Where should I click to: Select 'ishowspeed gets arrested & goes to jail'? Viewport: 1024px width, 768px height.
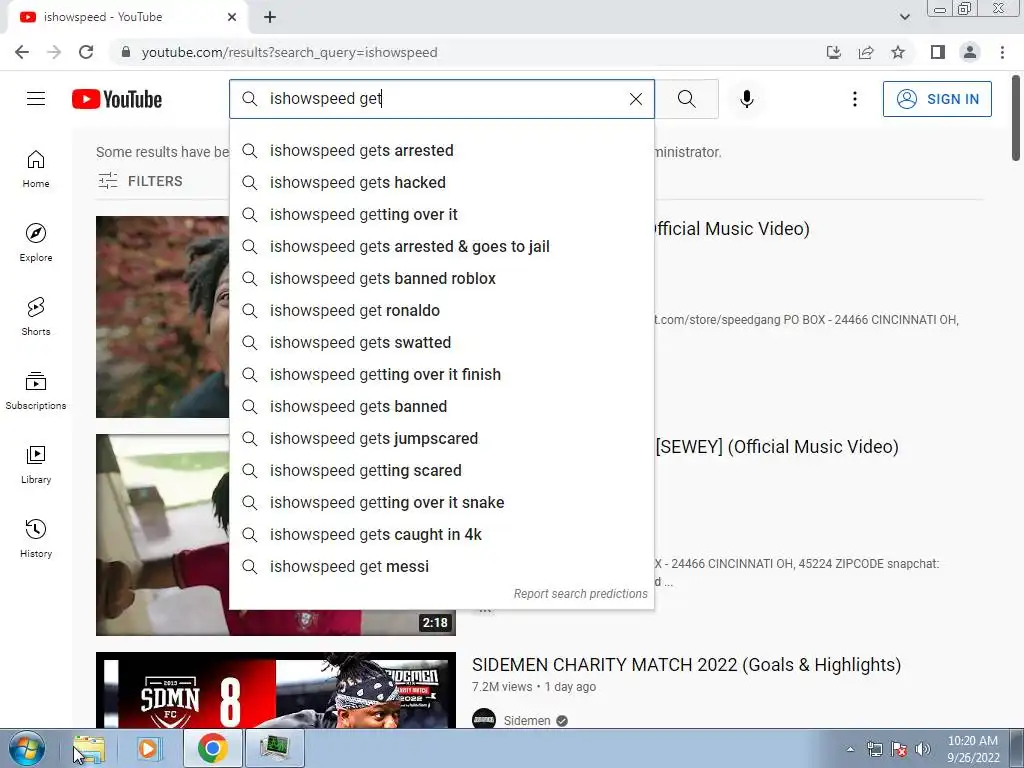(x=441, y=247)
